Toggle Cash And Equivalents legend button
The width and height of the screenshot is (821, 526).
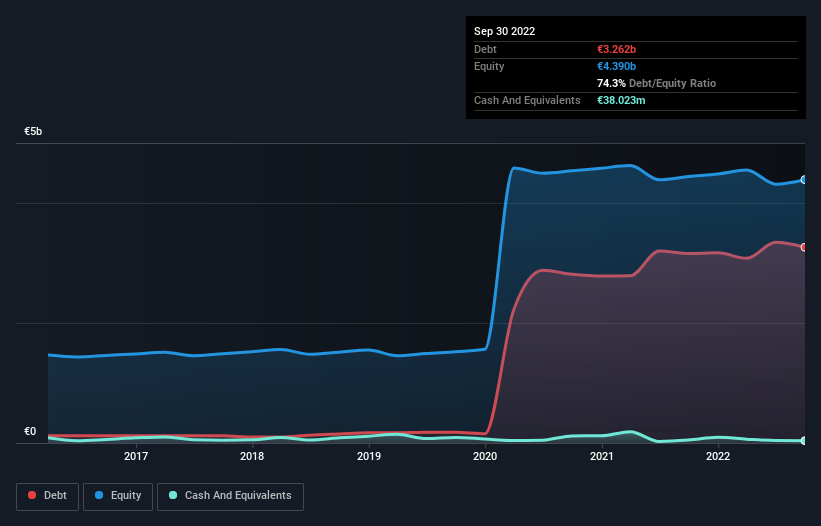[x=230, y=496]
